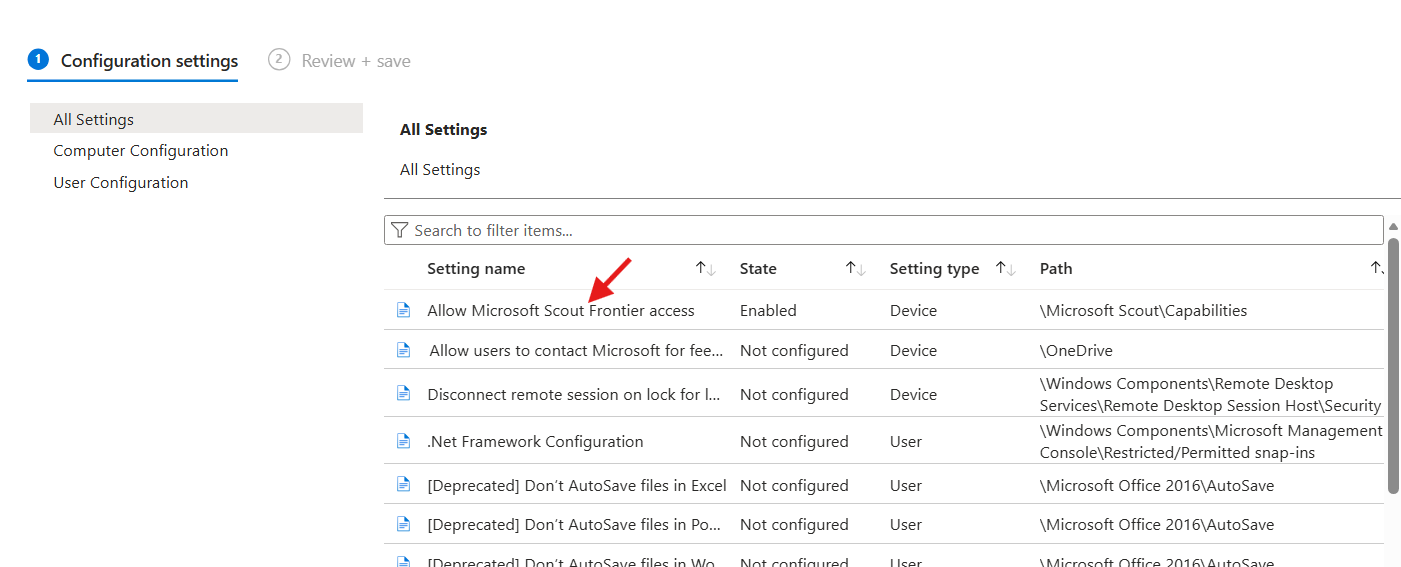This screenshot has width=1401, height=567.
Task: Click the Setting name column header
Action: point(476,268)
